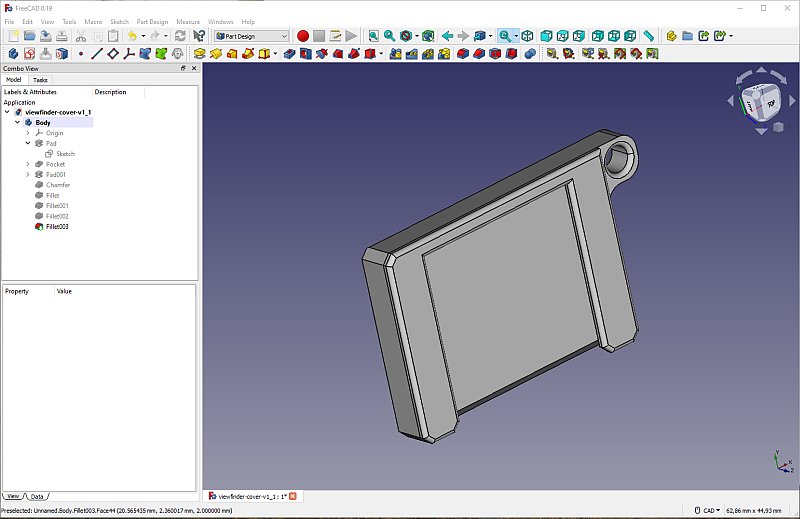The height and width of the screenshot is (519, 800).
Task: Fit all content in the view
Action: pyautogui.click(x=373, y=36)
